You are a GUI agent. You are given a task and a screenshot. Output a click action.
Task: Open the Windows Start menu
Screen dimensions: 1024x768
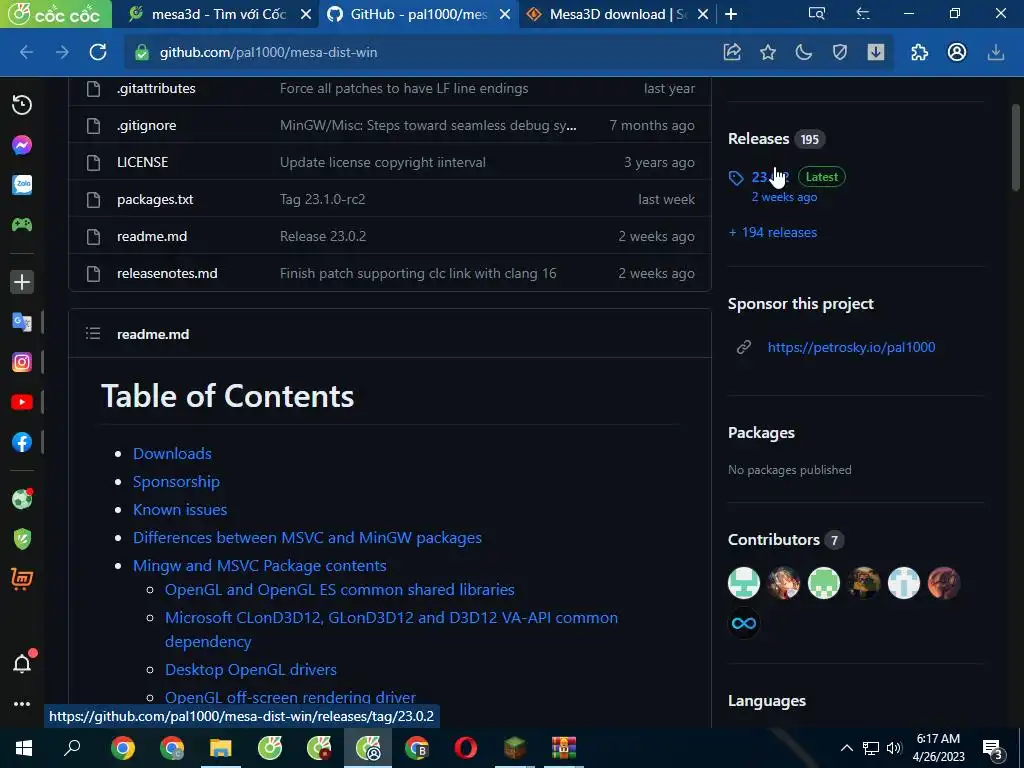[x=24, y=748]
